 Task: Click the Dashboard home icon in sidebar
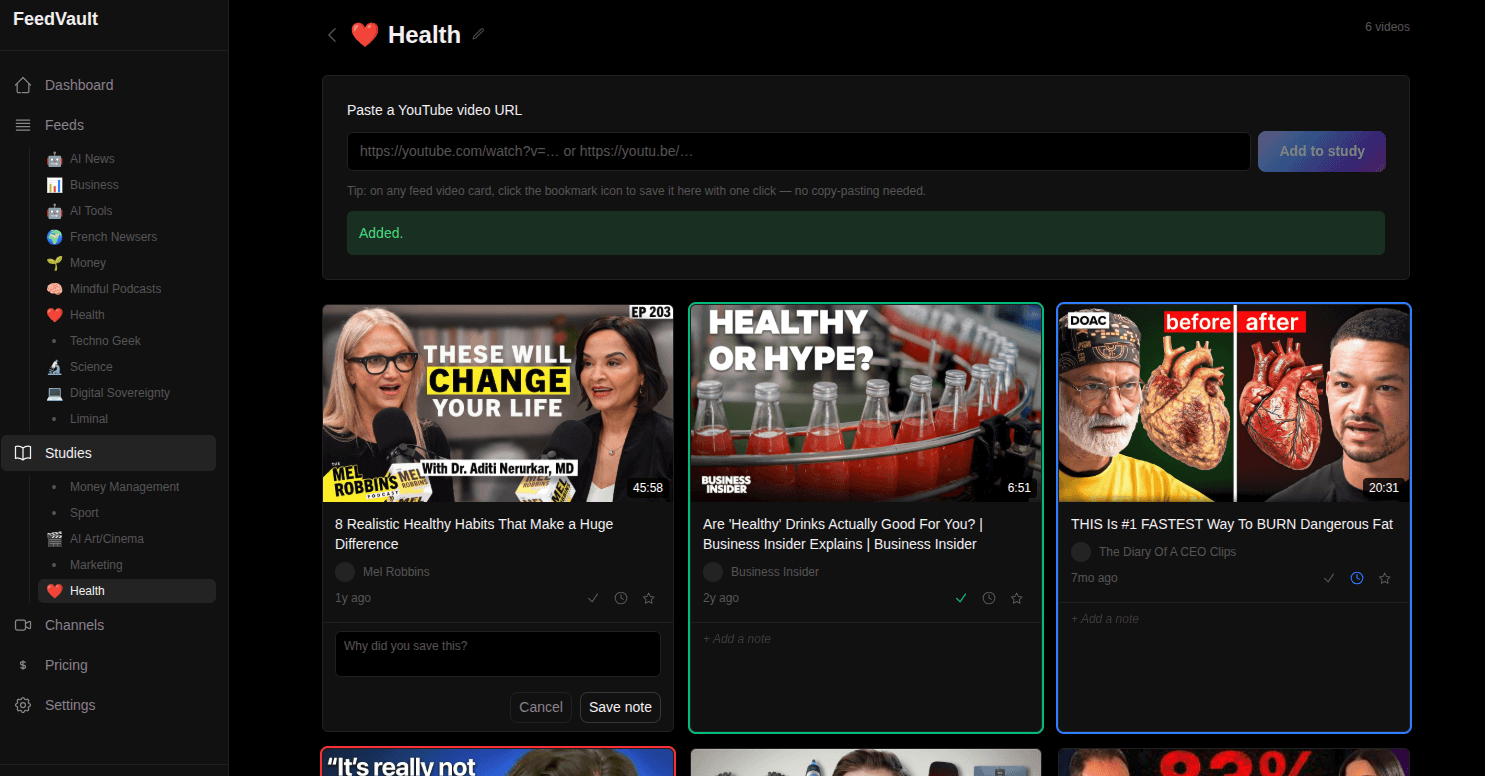pyautogui.click(x=23, y=85)
